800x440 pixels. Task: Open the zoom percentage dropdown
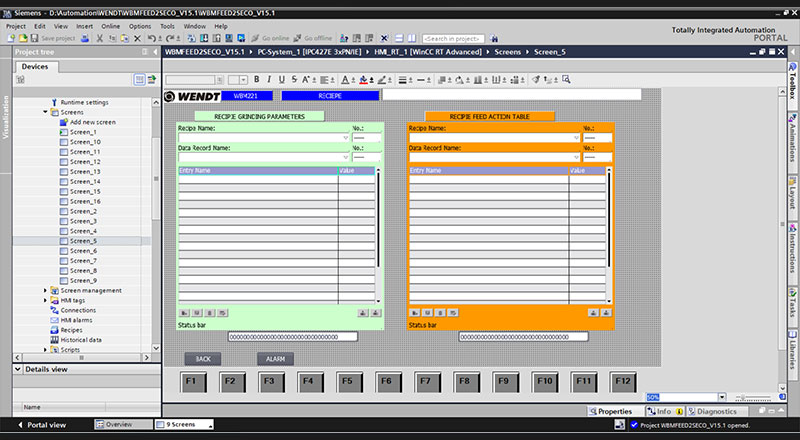click(x=722, y=397)
